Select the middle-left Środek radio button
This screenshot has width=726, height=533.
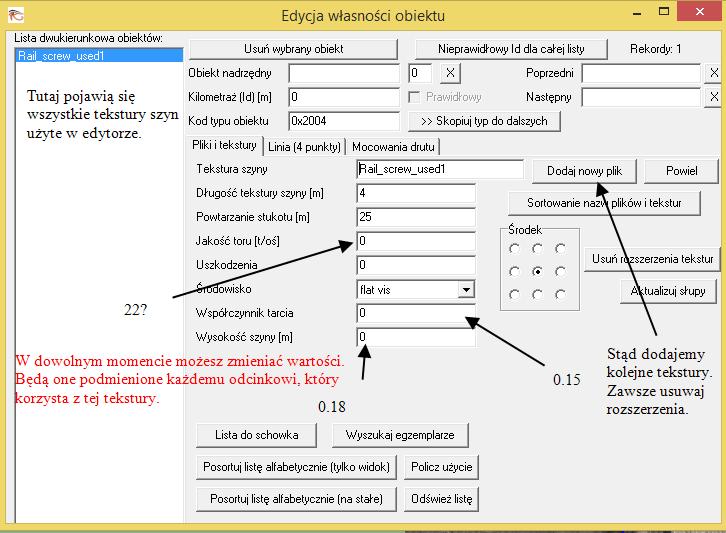coord(514,271)
